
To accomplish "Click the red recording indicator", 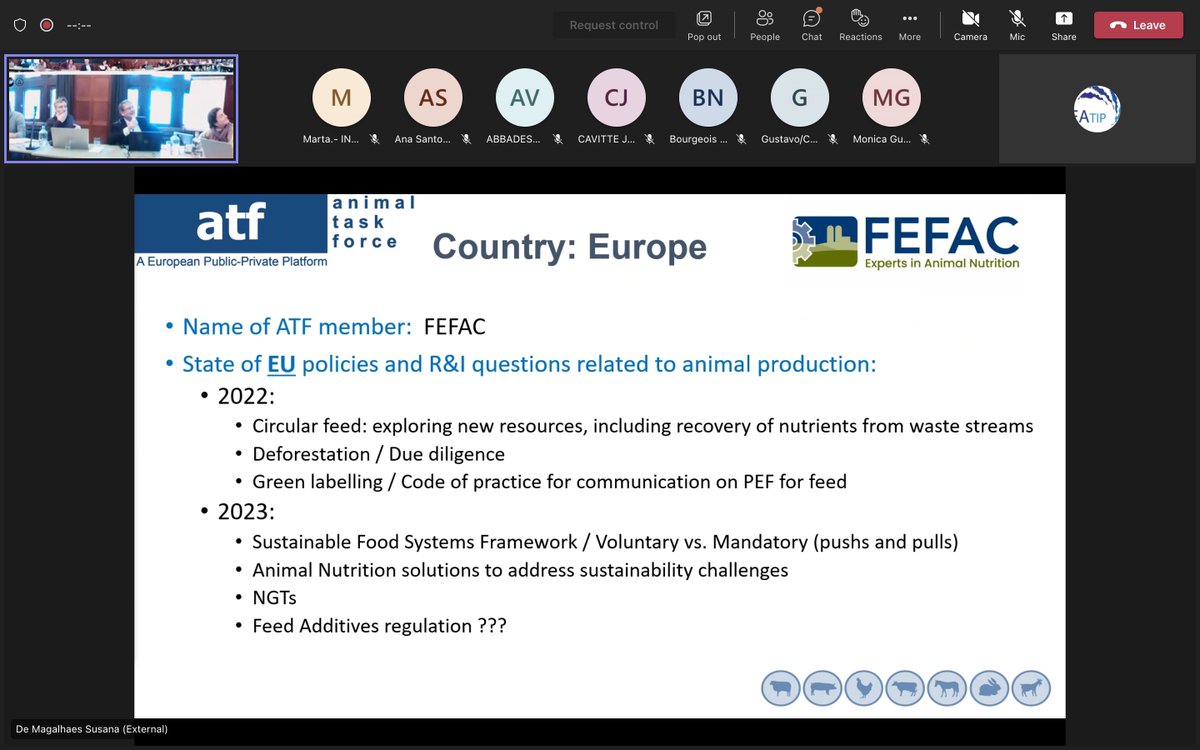I will point(46,25).
